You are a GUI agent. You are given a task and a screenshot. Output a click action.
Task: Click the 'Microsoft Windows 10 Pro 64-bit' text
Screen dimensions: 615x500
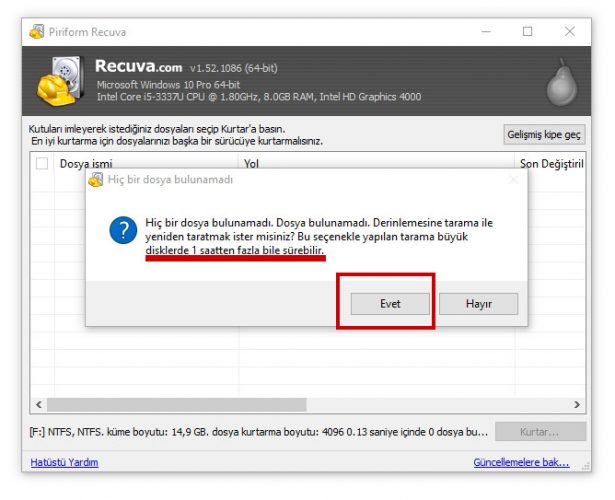pos(168,85)
